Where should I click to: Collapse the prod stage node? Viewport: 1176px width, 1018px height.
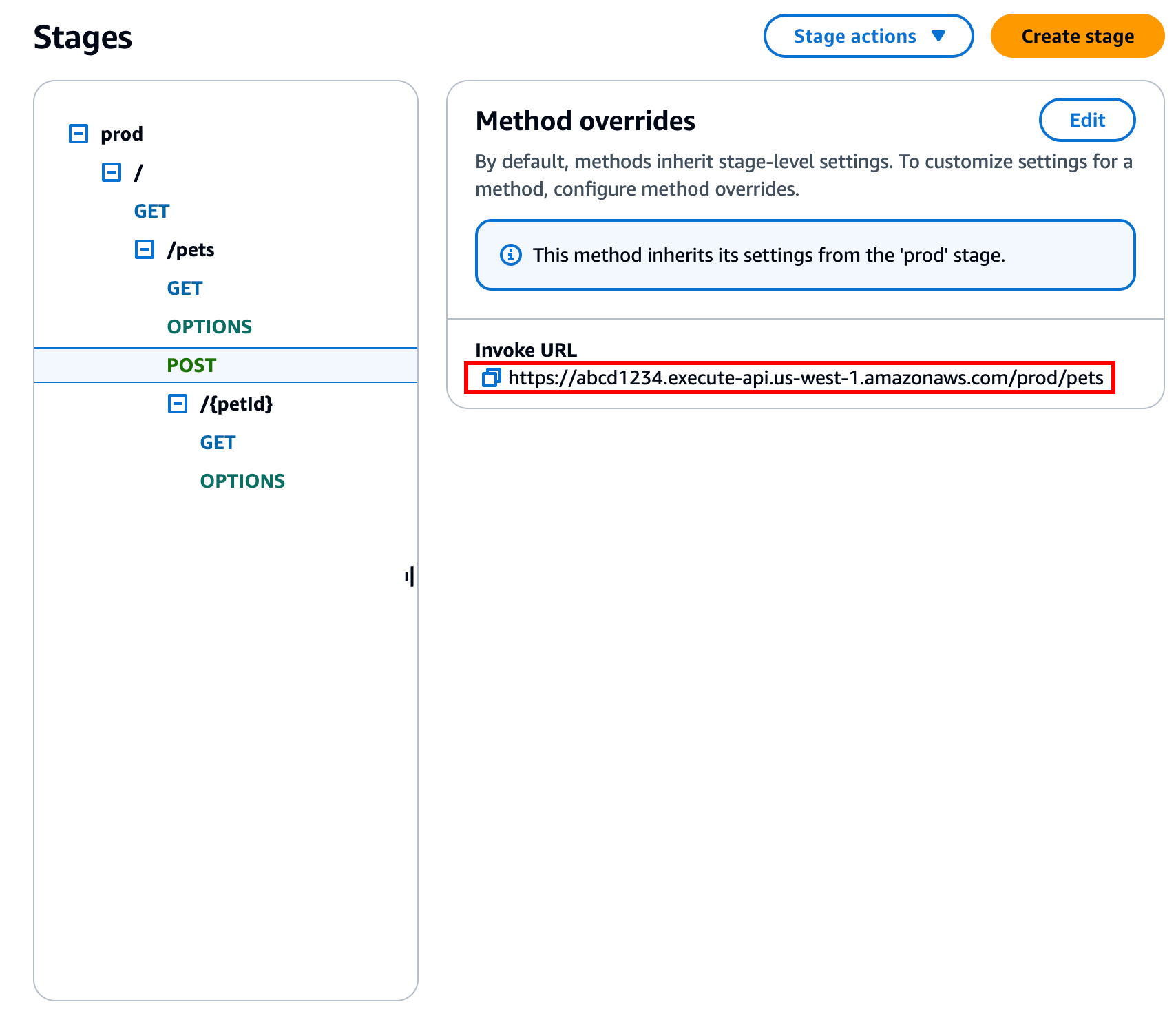(78, 133)
